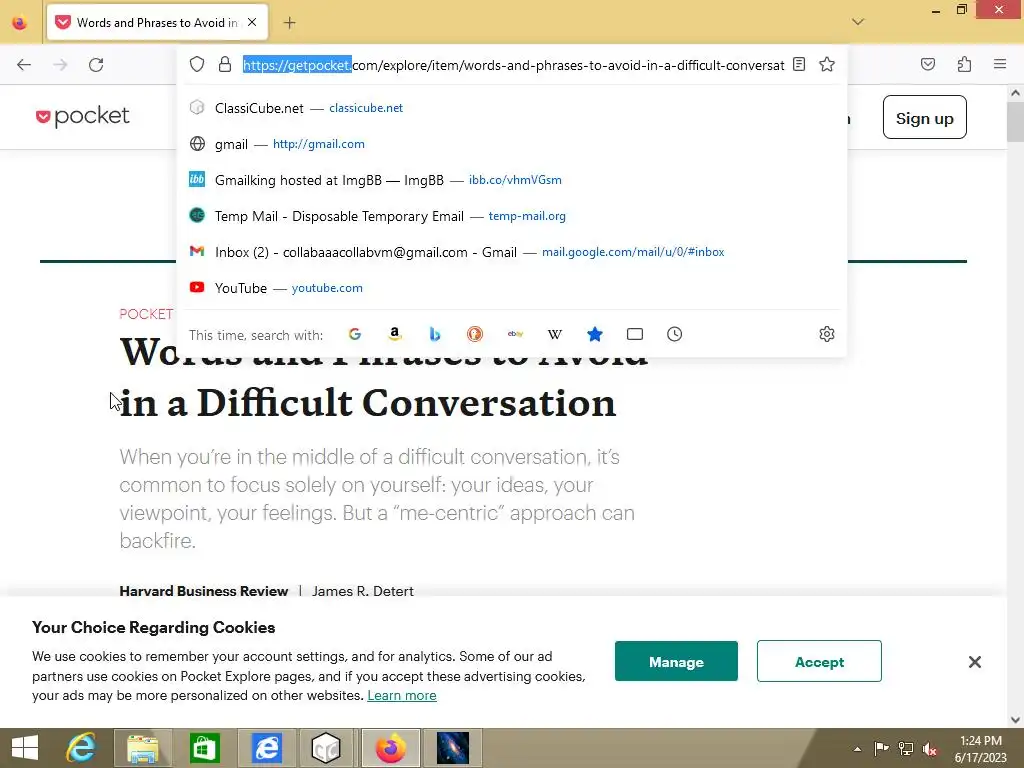The height and width of the screenshot is (768, 1024).
Task: Select the Words and Phrases tab
Action: 157,22
